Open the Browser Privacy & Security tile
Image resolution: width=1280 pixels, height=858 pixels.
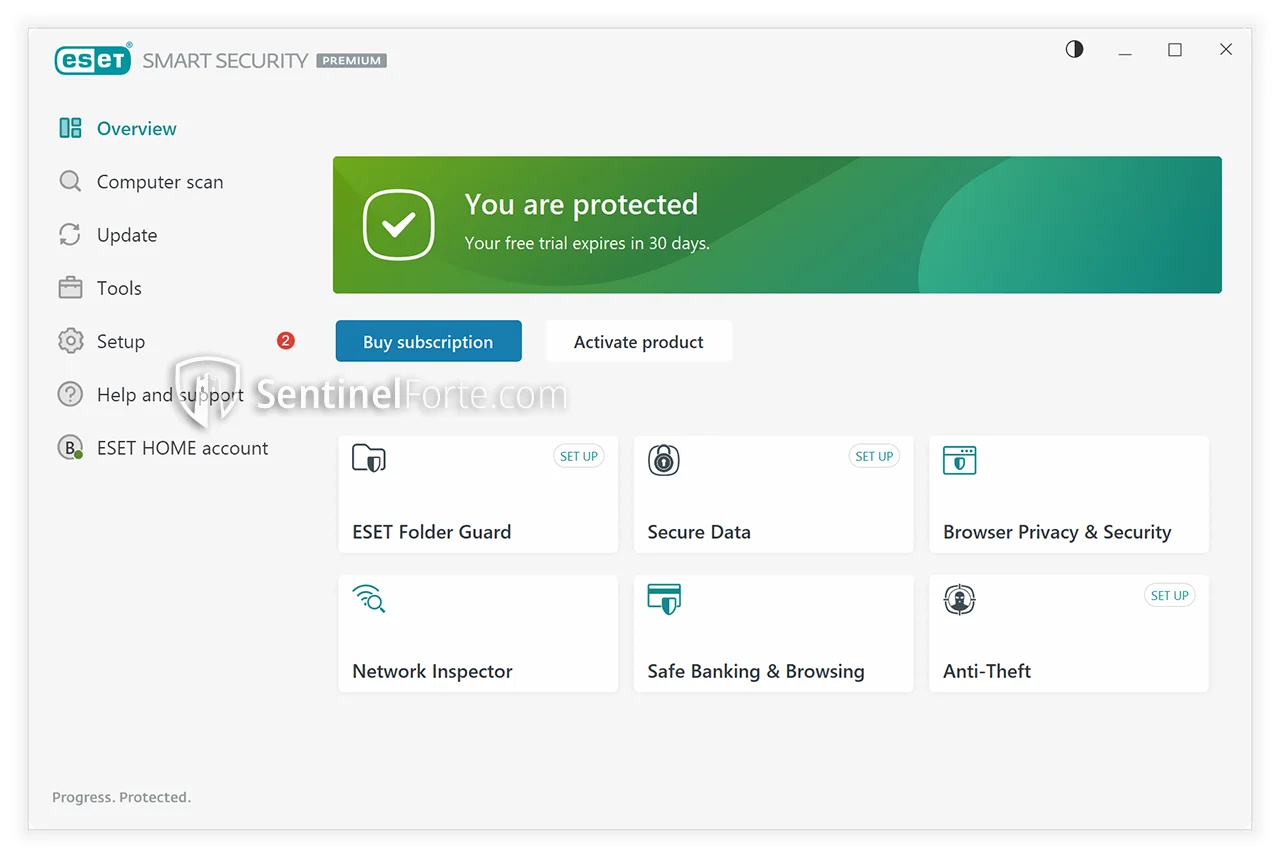coord(1068,495)
